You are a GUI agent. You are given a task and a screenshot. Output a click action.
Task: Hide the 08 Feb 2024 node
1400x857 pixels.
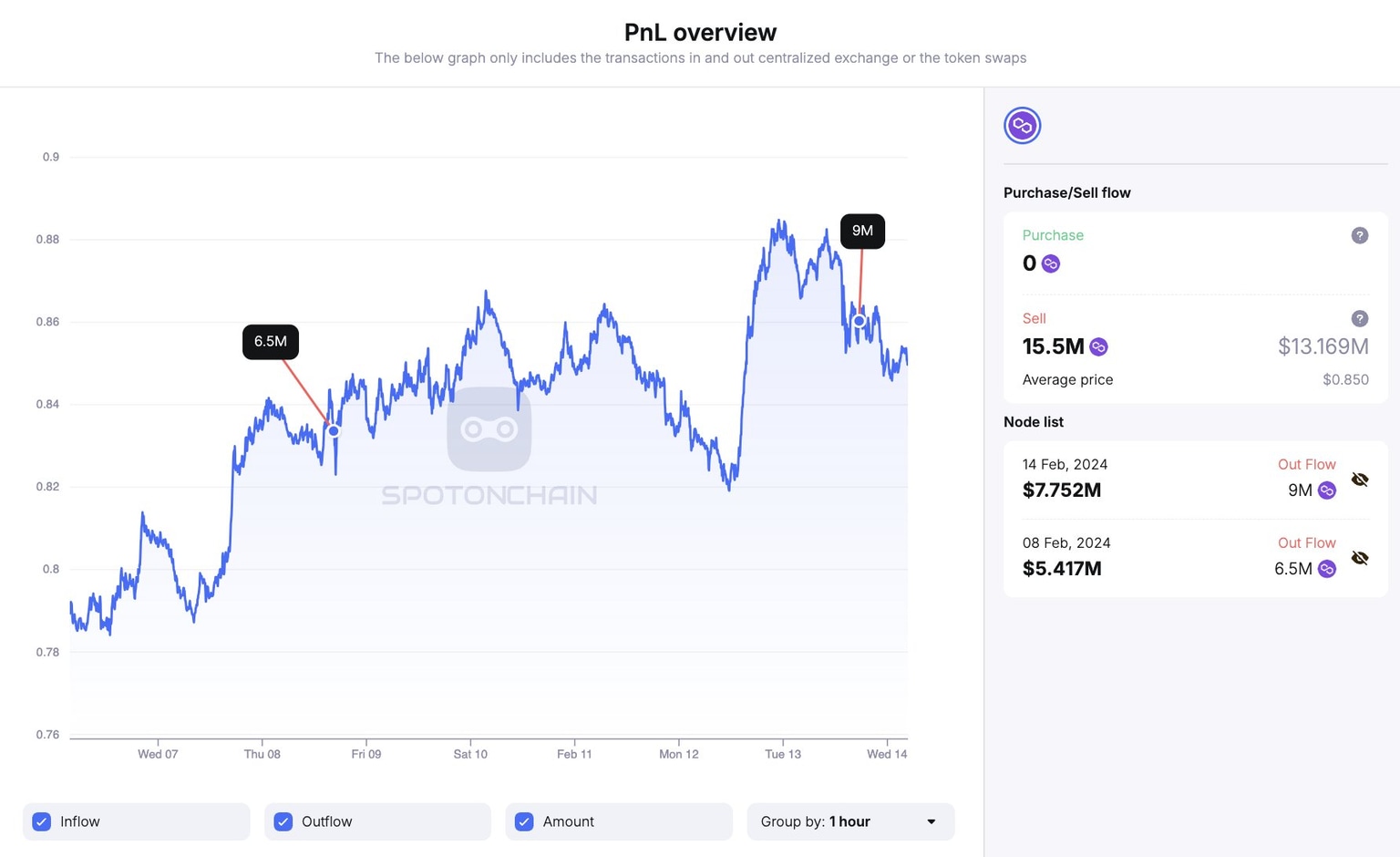point(1360,558)
